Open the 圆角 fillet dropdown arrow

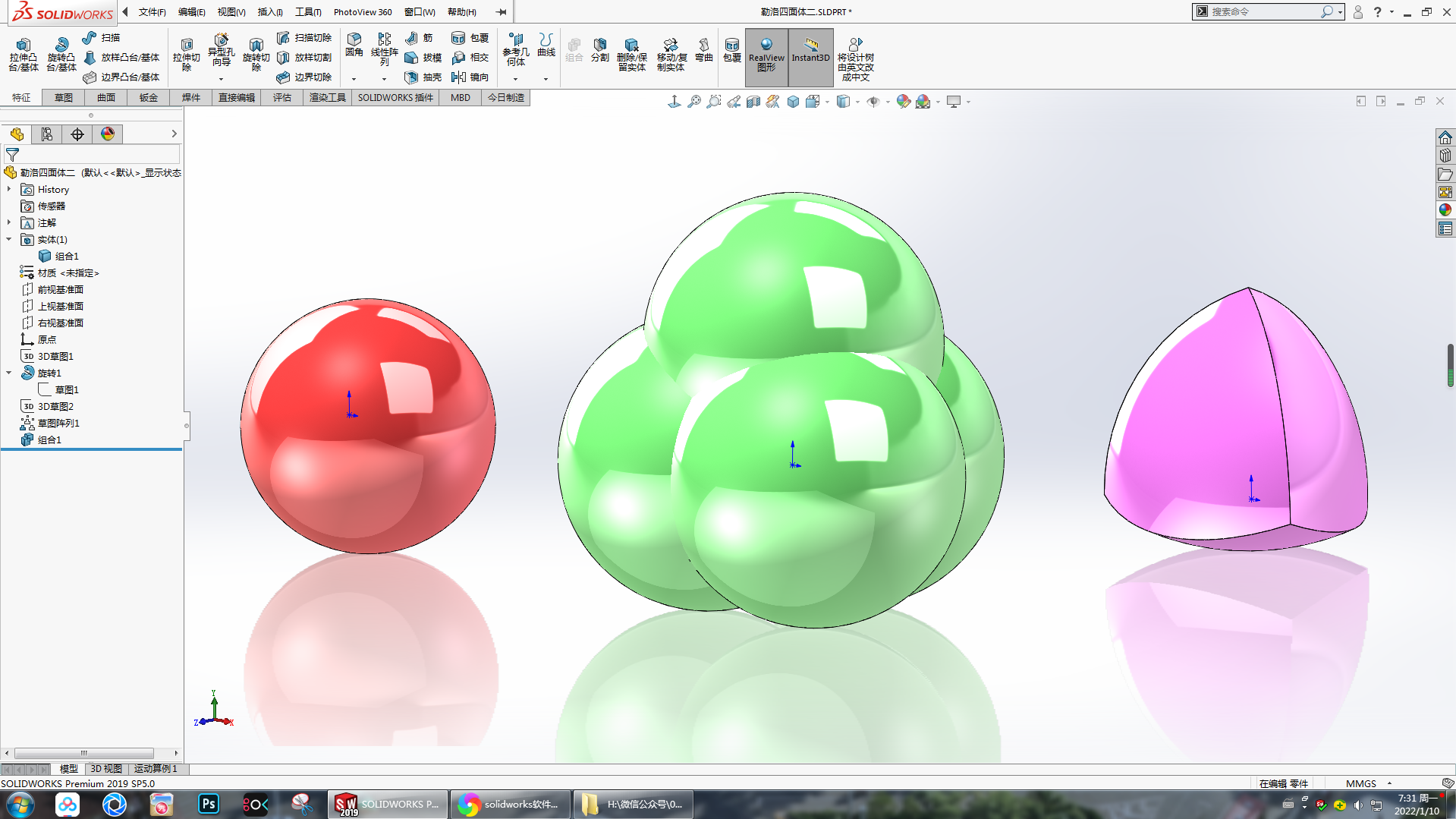pos(354,79)
